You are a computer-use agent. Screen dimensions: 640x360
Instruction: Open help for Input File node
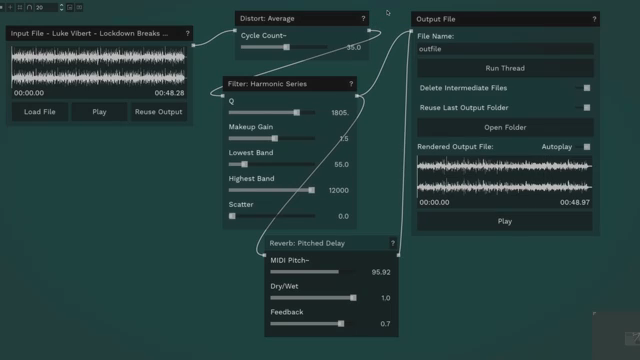[x=187, y=33]
